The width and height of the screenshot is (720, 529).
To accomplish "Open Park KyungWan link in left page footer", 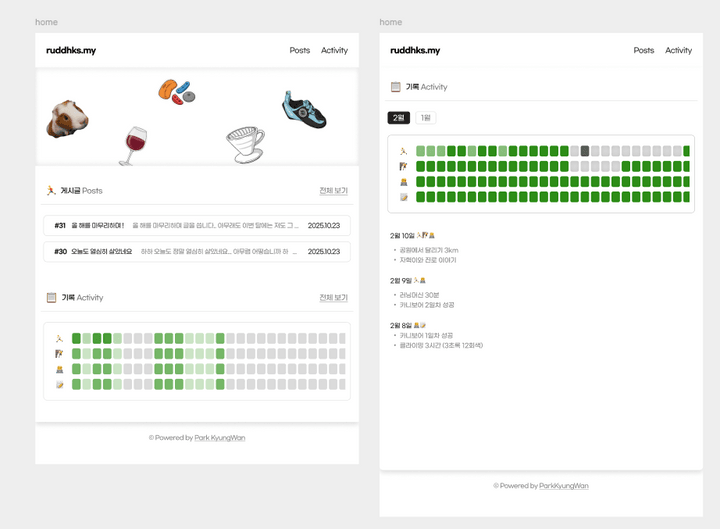I will point(219,438).
